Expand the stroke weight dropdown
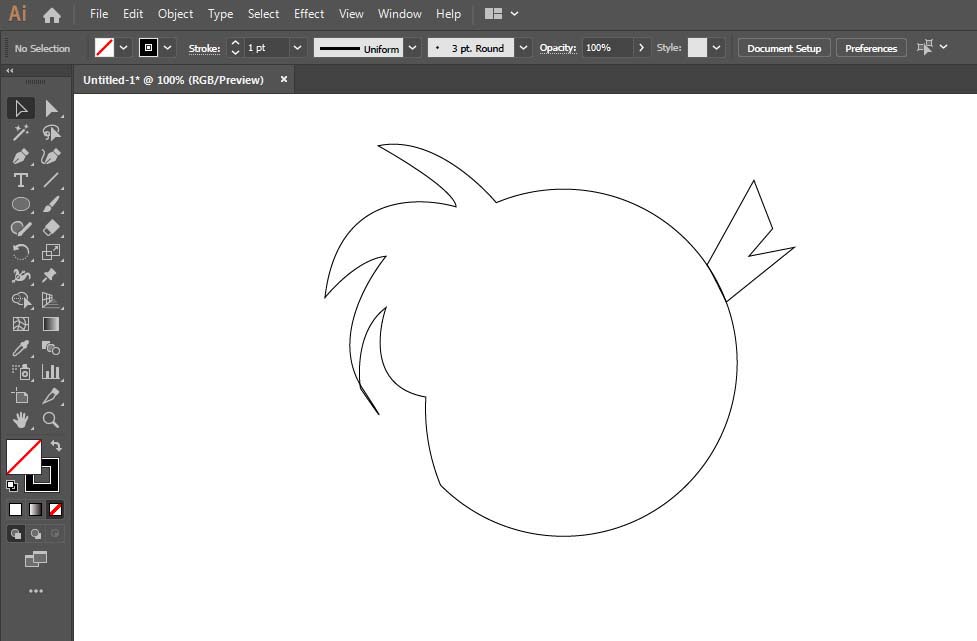977x641 pixels. [x=298, y=48]
